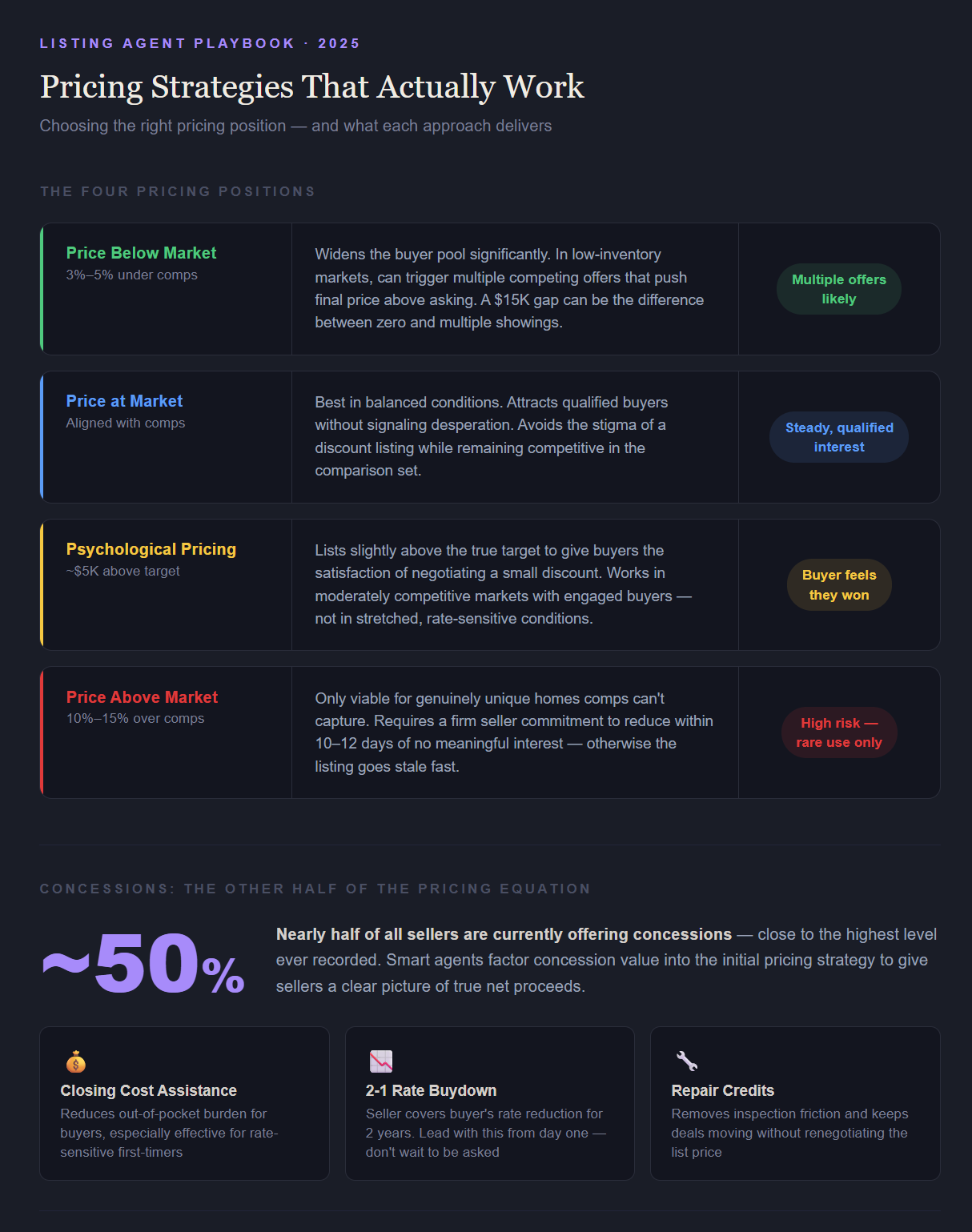972x1232 pixels.
Task: Click the Multiple offers likely badge
Action: coord(838,289)
